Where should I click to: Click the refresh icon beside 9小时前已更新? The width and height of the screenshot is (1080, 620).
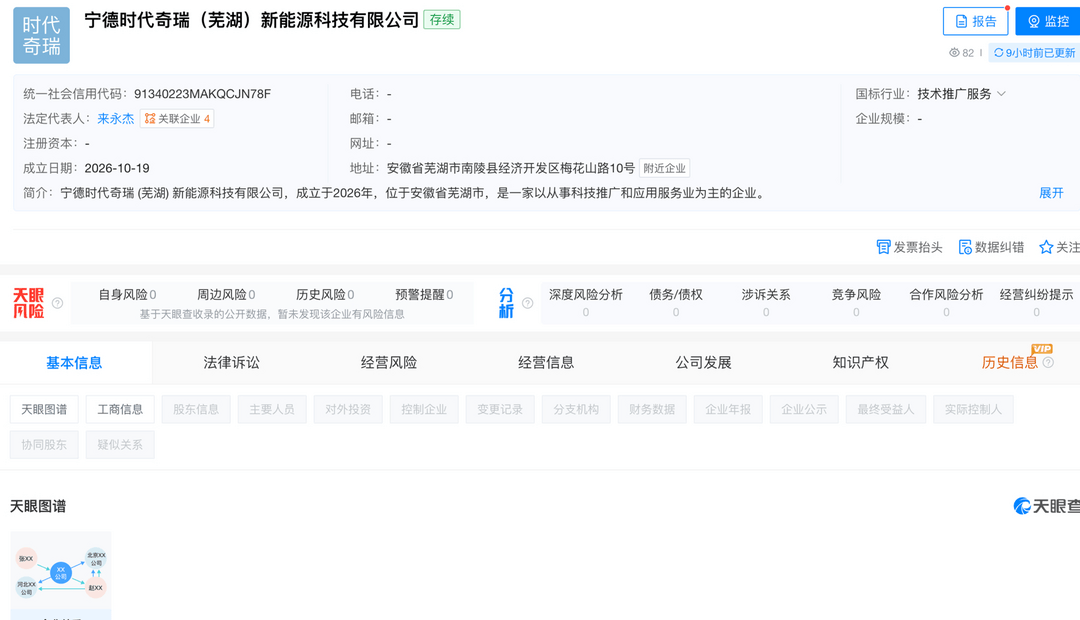point(998,53)
